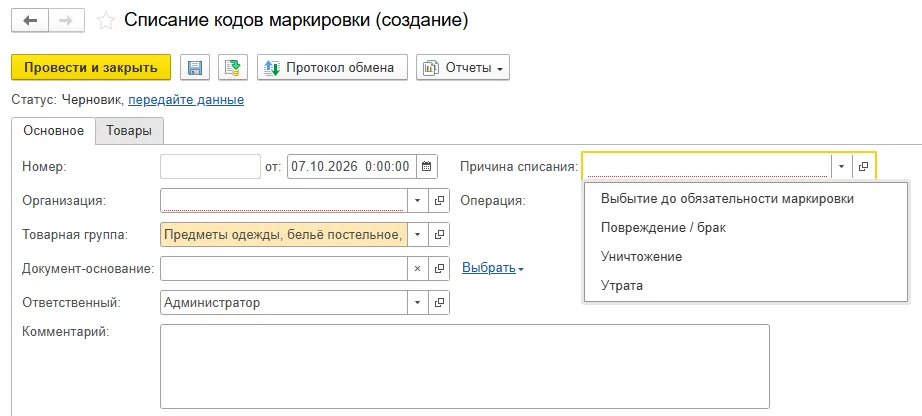Screen dimensions: 922x416
Task: Click the Причина списания input field
Action: [x=706, y=167]
